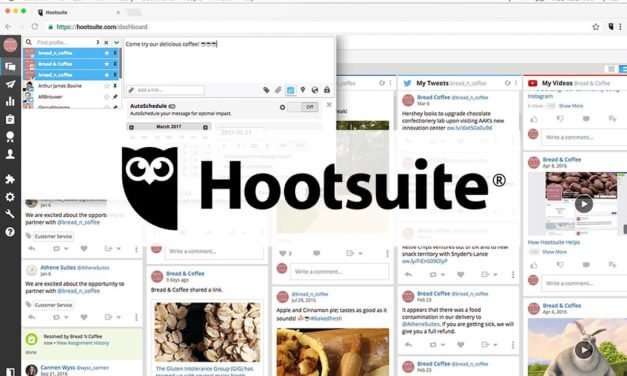Click the tag icon in compose toolbar
Screen dimensions: 627x376
click(x=266, y=90)
